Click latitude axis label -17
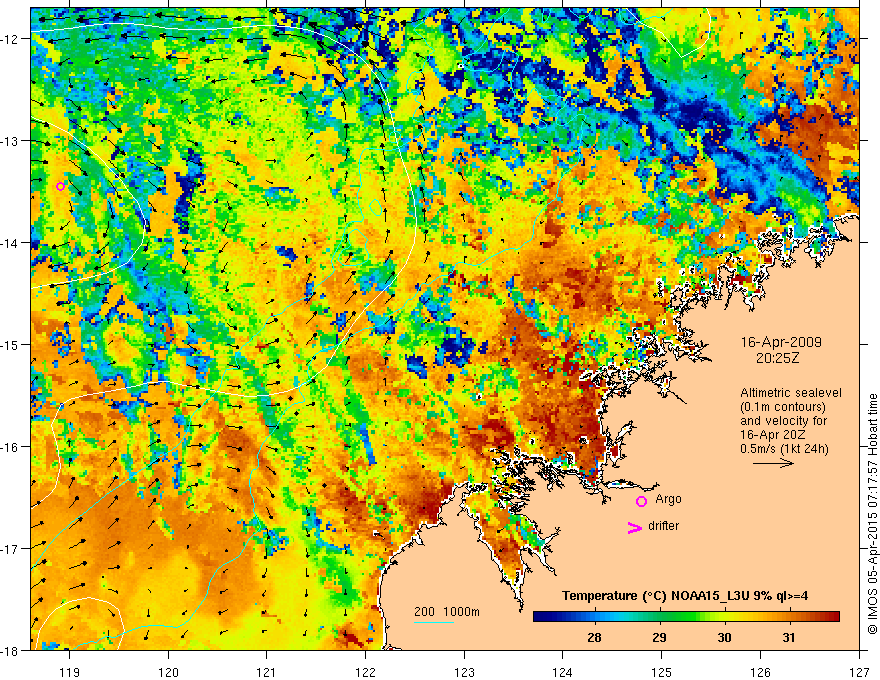880x680 pixels. tap(10, 548)
